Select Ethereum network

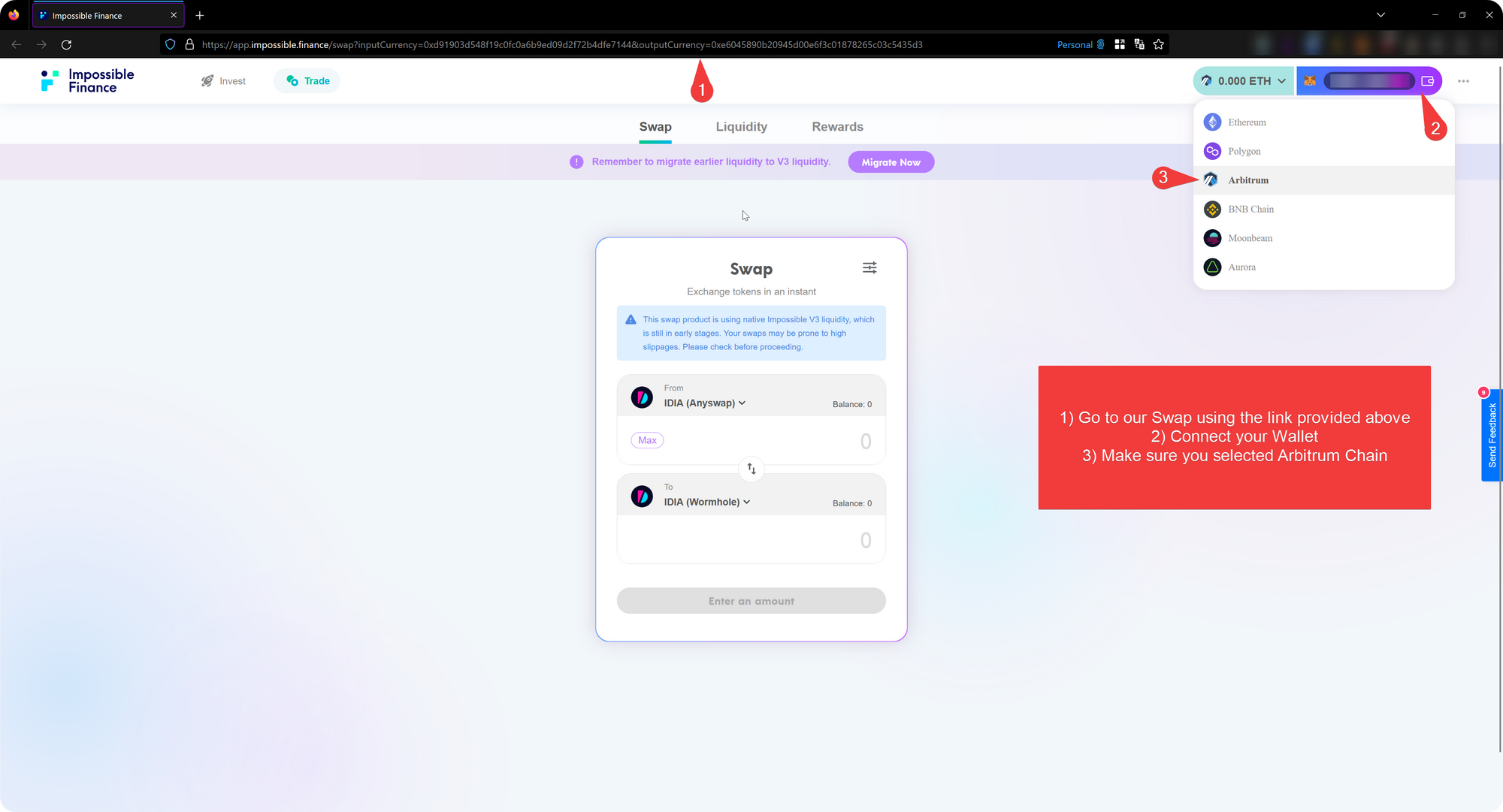pos(1324,122)
